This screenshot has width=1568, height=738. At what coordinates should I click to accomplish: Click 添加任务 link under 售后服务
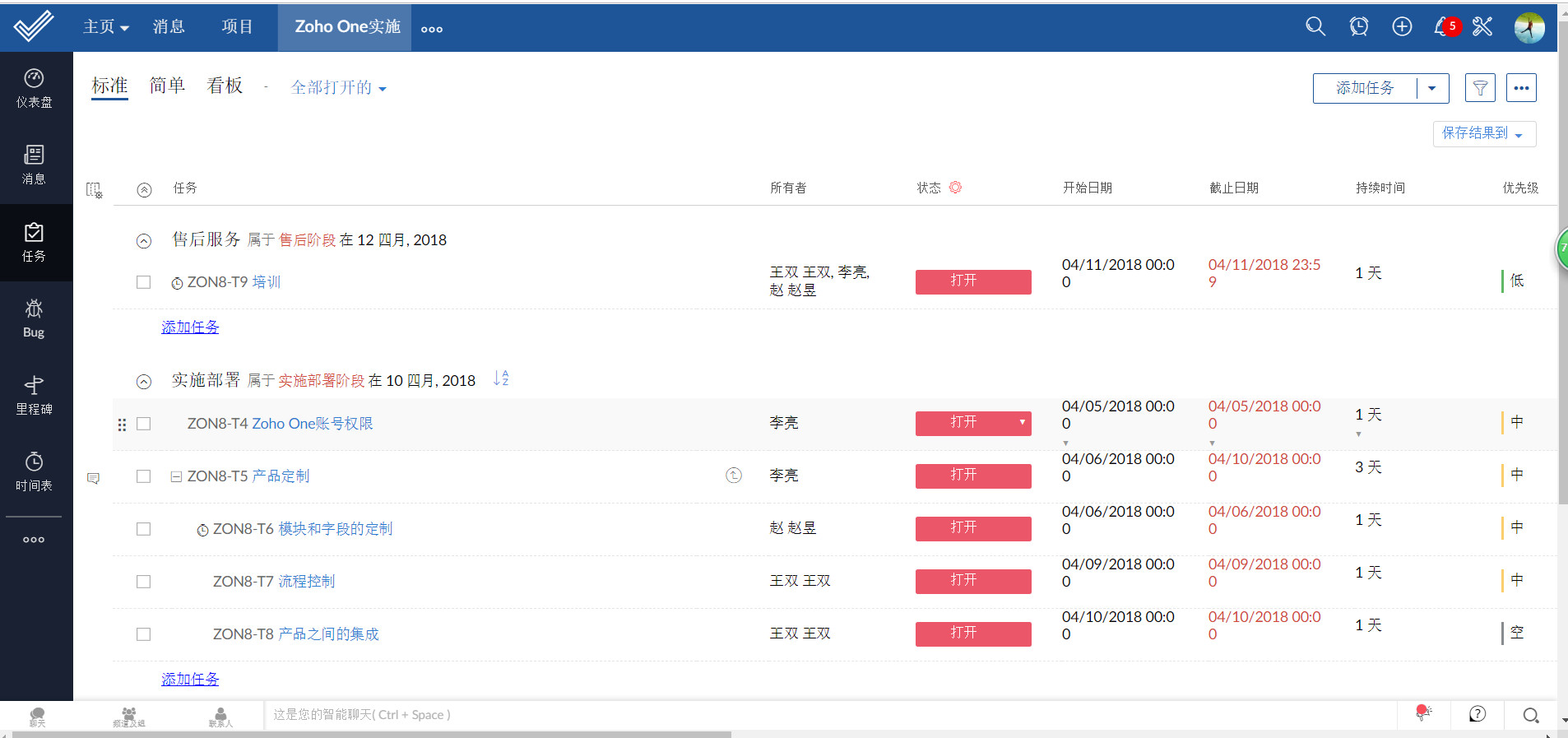point(190,327)
